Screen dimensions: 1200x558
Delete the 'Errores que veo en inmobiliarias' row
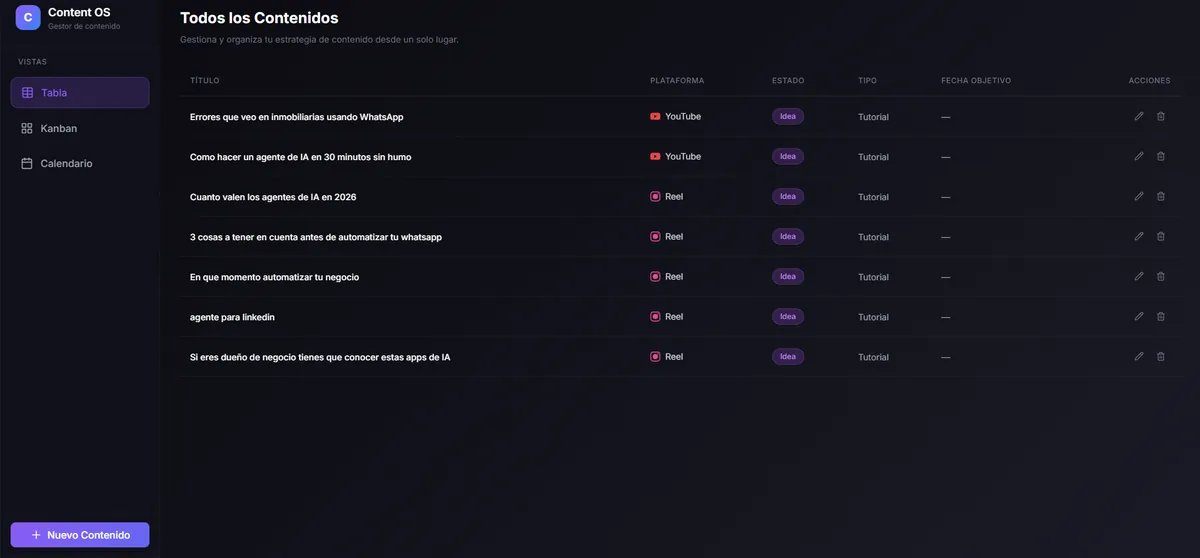point(1161,116)
